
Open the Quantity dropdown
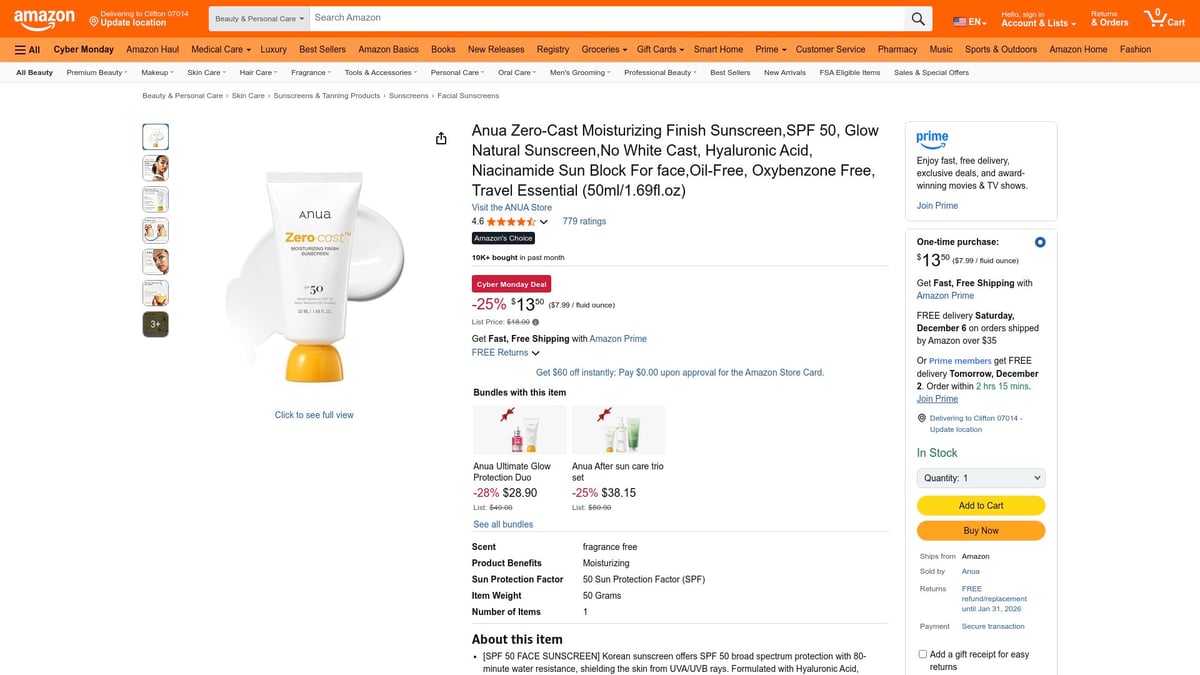(x=980, y=477)
